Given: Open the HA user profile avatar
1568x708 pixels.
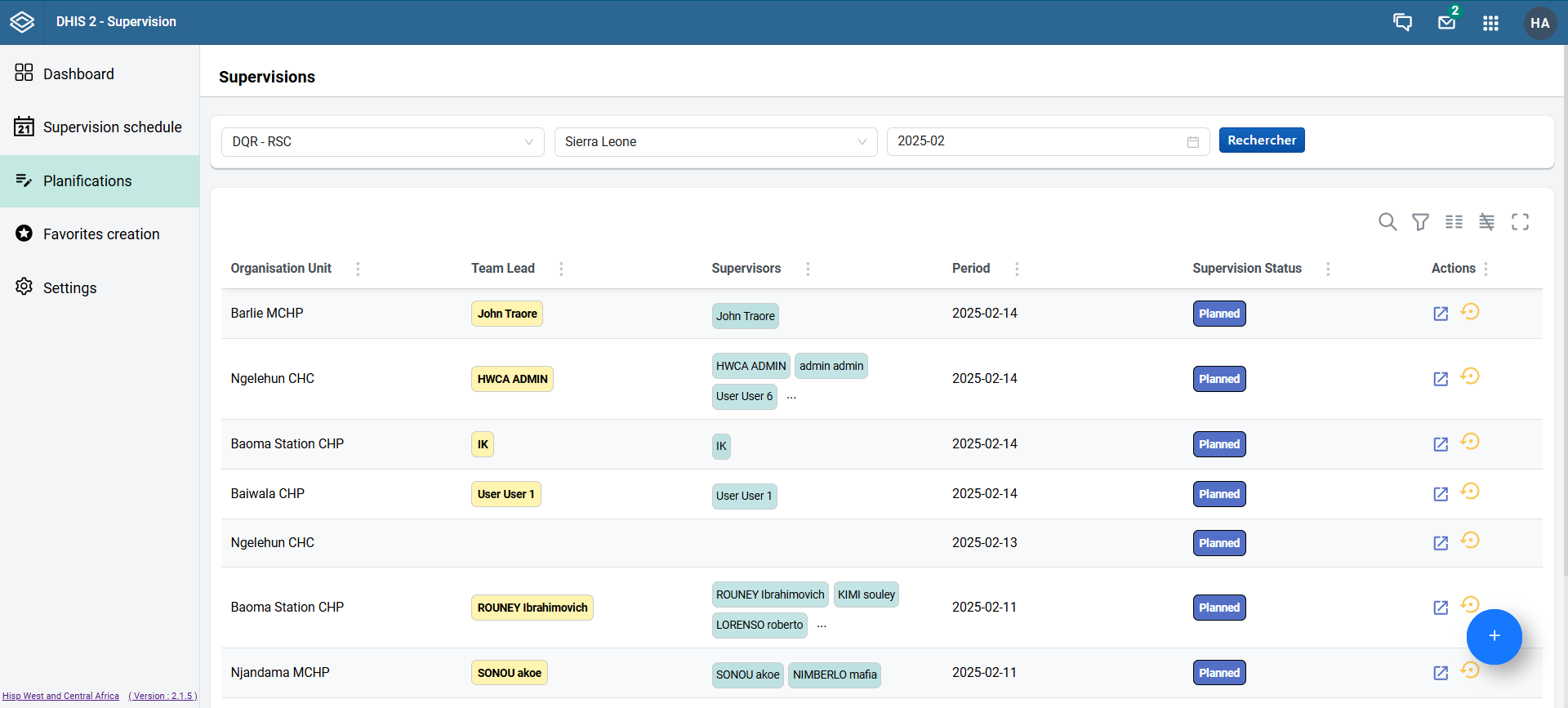Looking at the screenshot, I should coord(1539,23).
